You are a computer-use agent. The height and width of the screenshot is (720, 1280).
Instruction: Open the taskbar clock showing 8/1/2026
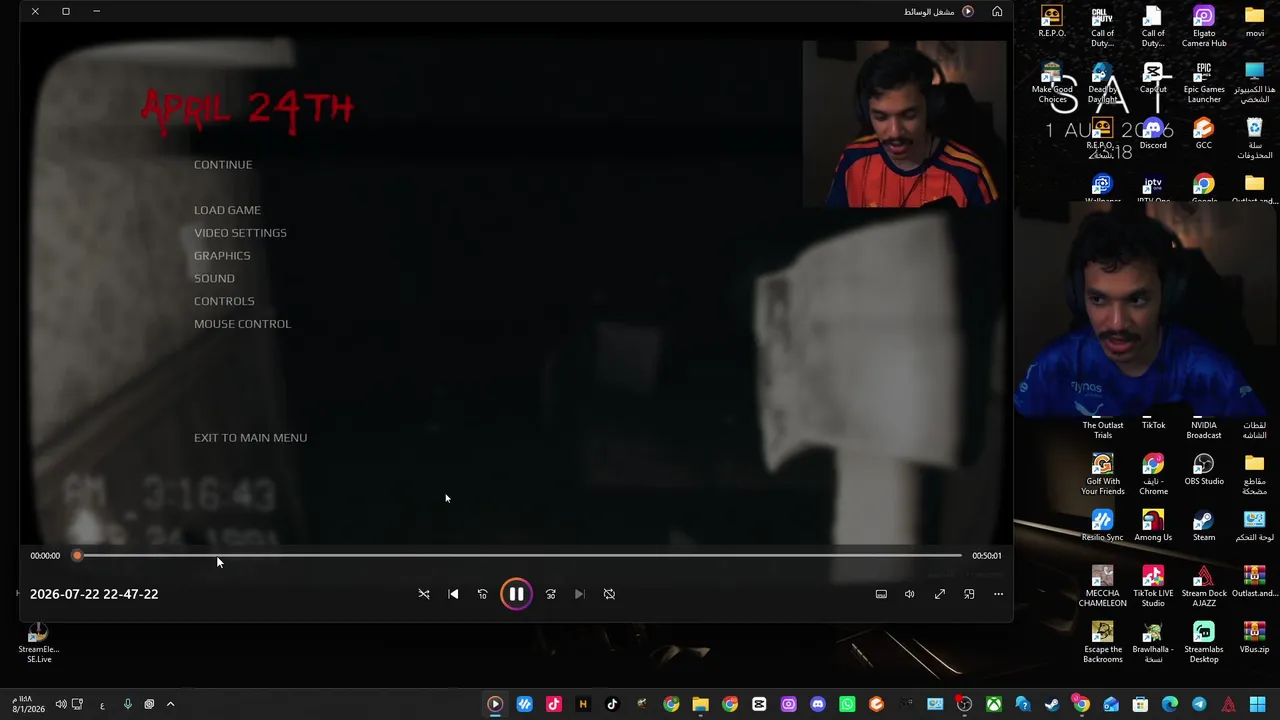[28, 704]
